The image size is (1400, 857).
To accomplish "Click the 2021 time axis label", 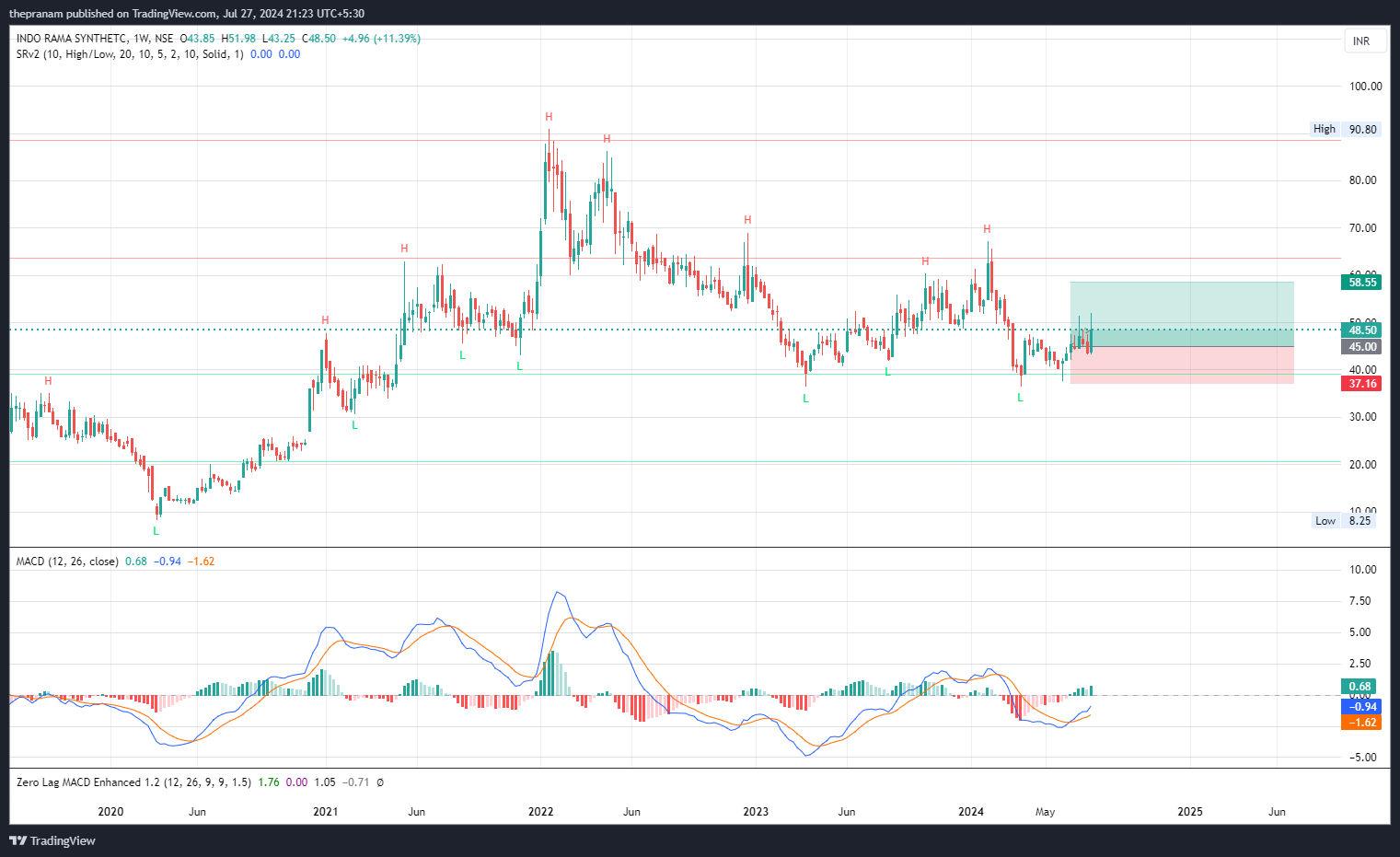I will [x=326, y=812].
